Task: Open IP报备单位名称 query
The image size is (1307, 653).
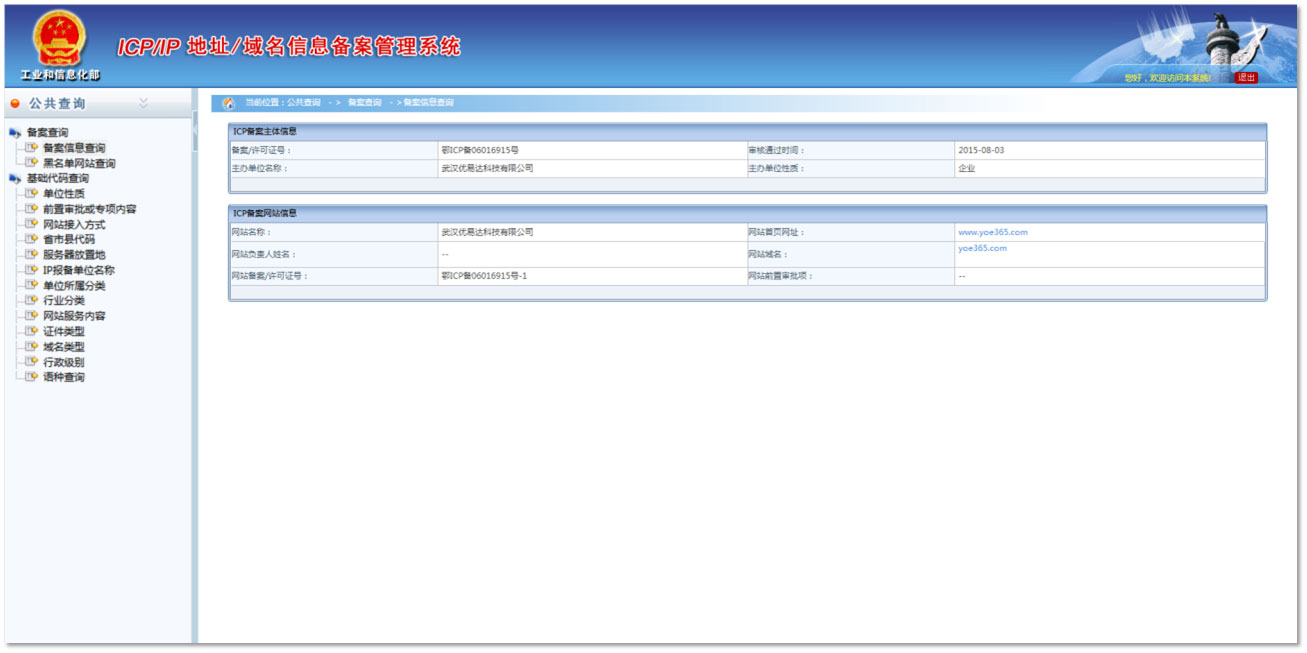Action: point(79,270)
